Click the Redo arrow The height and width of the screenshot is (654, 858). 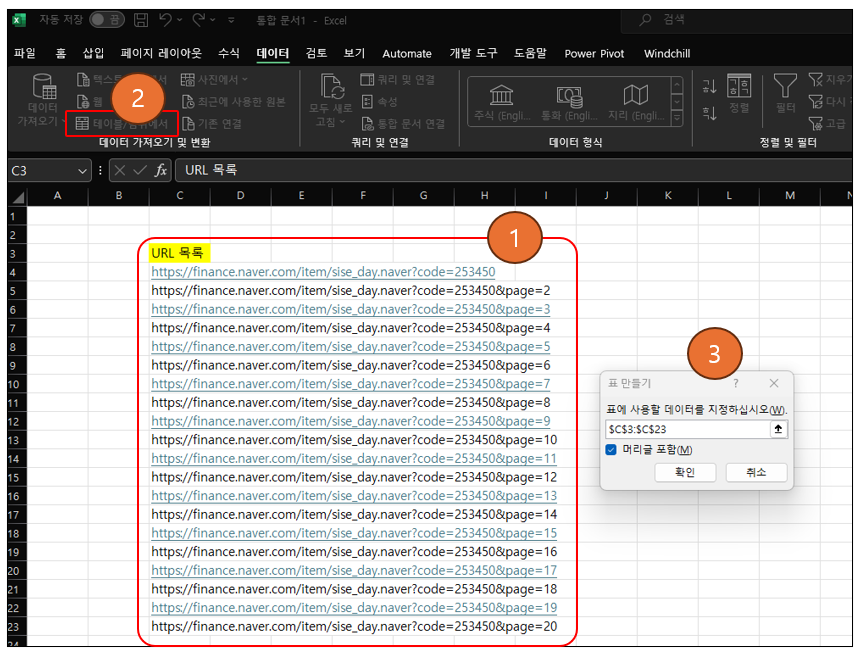click(x=198, y=20)
